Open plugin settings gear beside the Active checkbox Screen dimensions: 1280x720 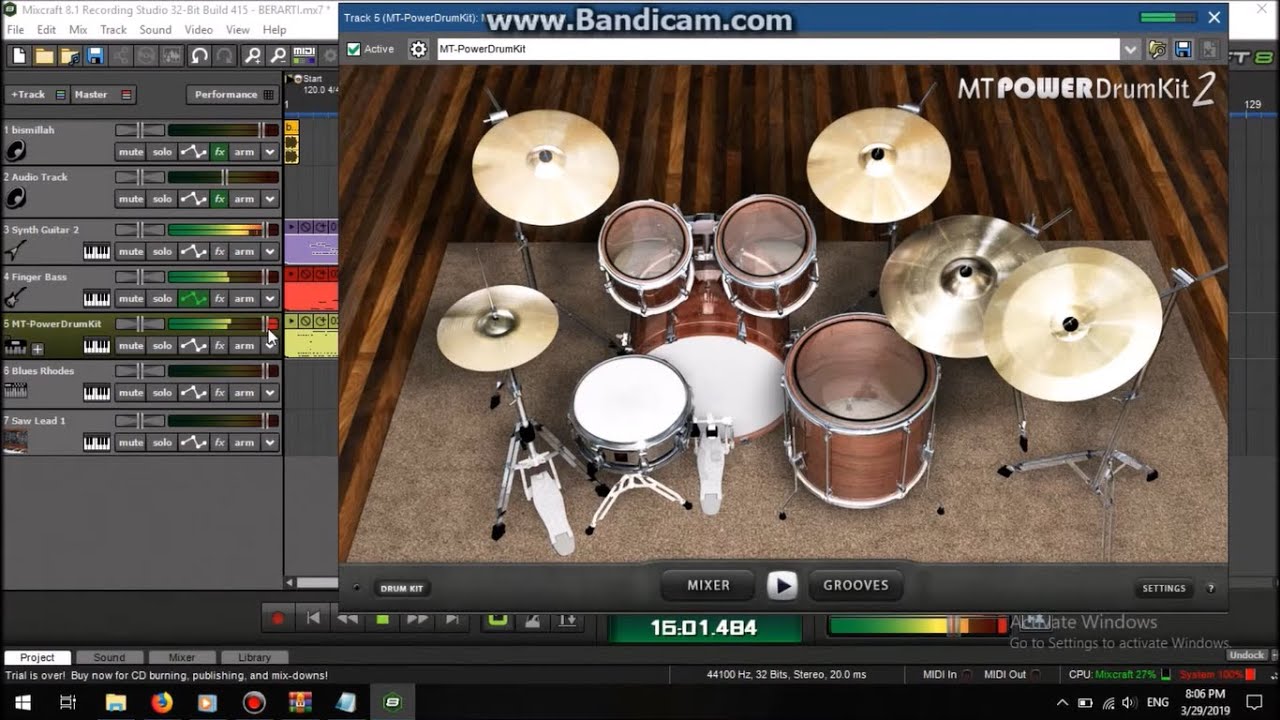[418, 49]
